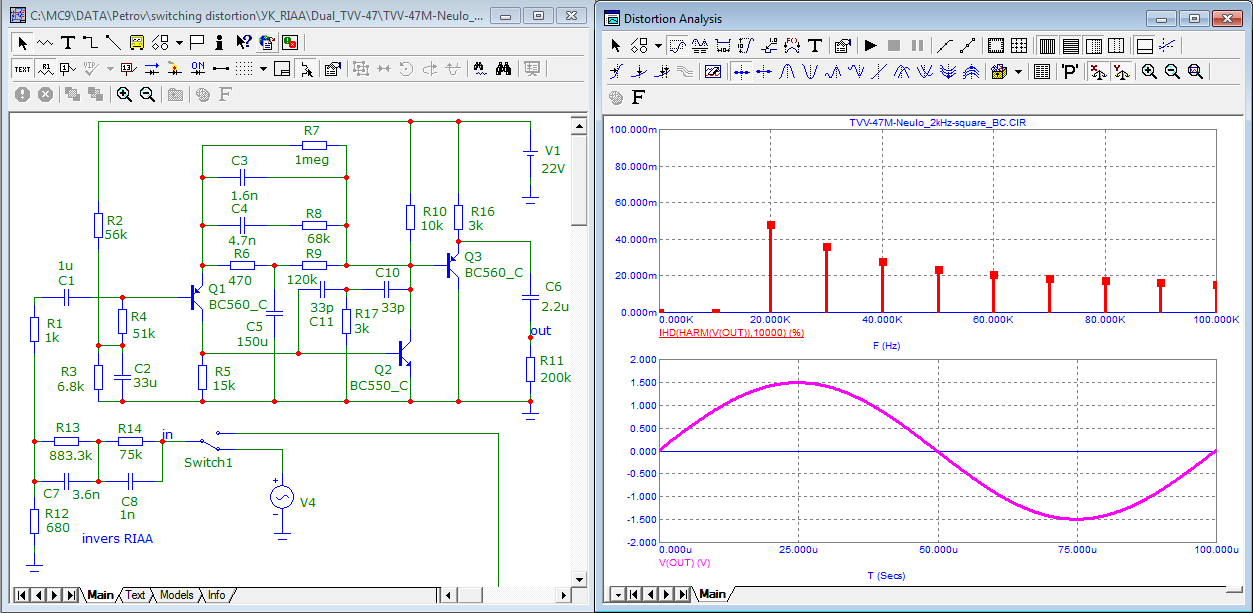Select the diagonal wire drawing tool
Viewport: 1253px width, 613px height.
(x=113, y=43)
